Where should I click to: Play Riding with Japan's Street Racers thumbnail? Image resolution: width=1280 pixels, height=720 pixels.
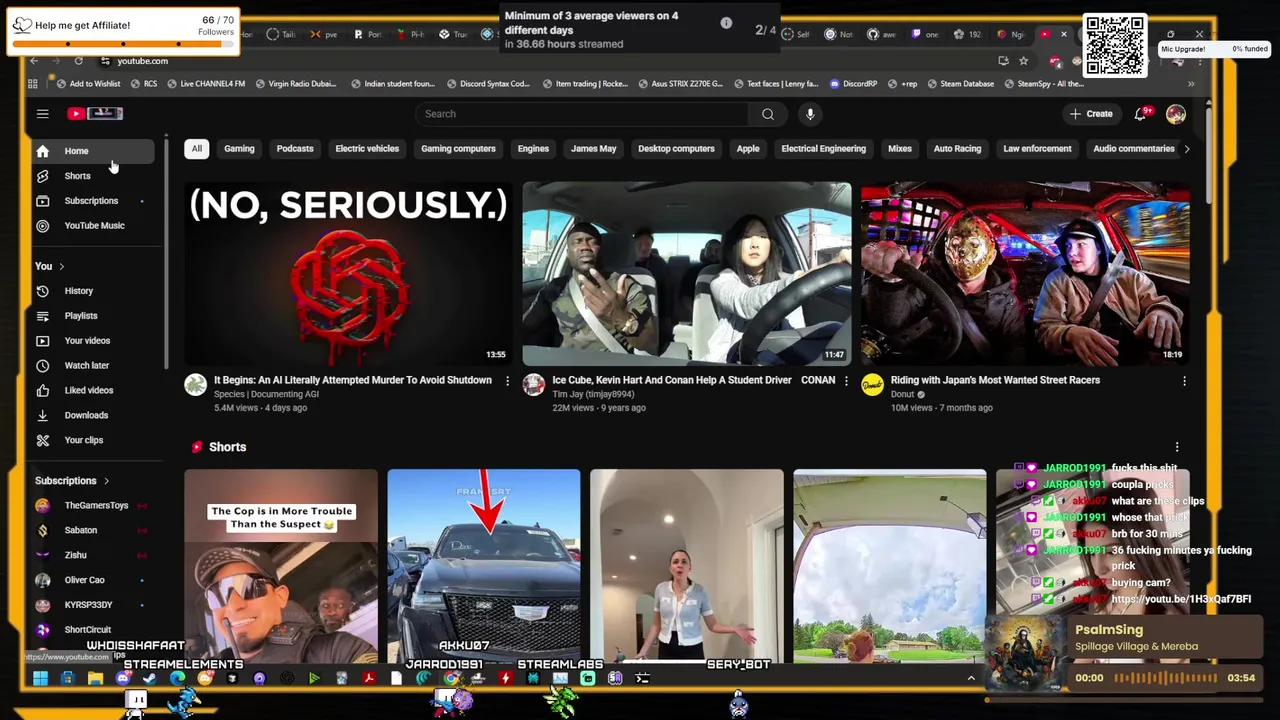pyautogui.click(x=1025, y=274)
